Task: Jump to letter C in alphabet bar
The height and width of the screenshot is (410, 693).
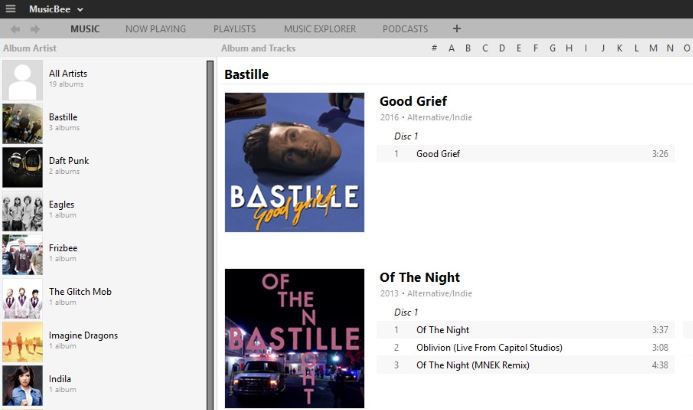Action: coord(485,48)
